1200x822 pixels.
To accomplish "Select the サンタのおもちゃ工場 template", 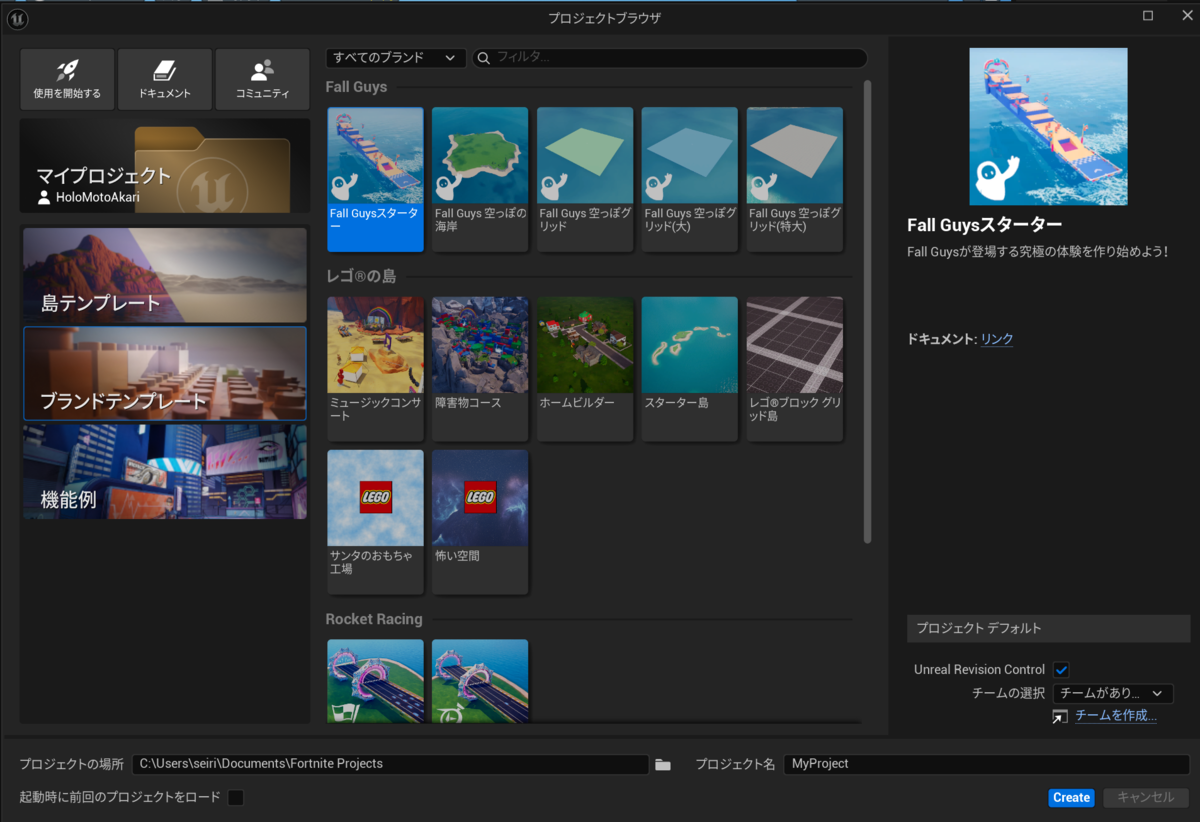I will tap(376, 522).
